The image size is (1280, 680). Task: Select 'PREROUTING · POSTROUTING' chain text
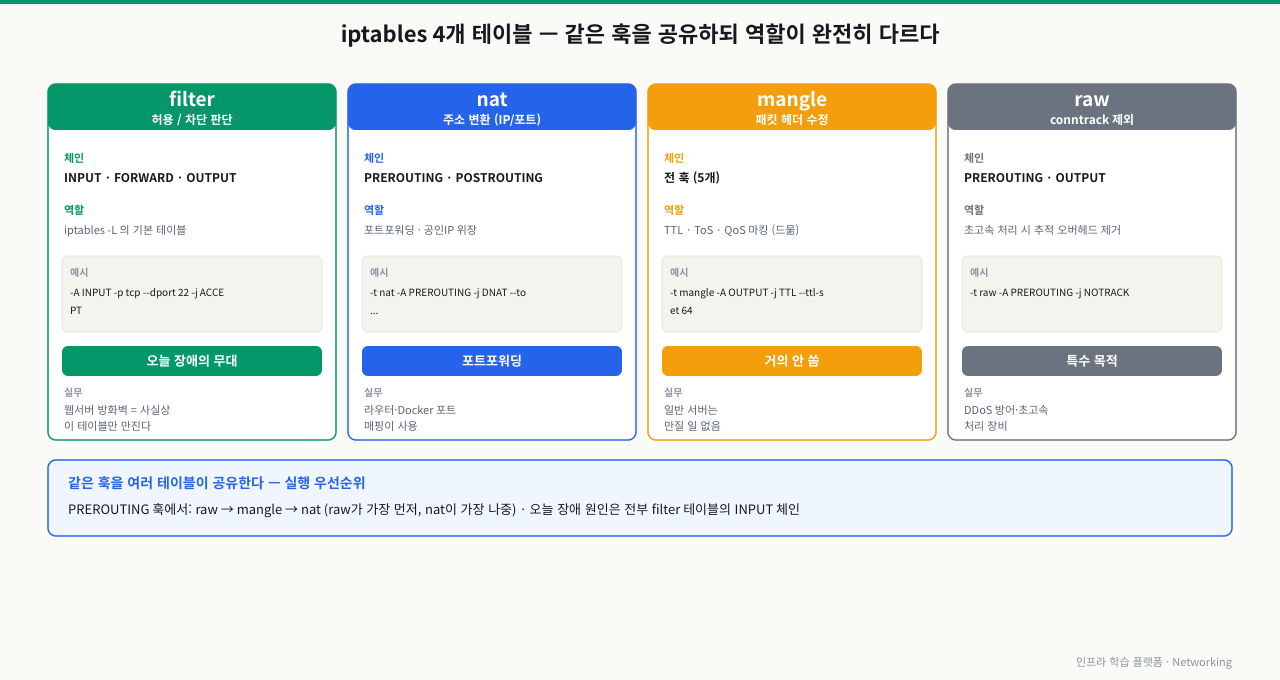click(453, 178)
